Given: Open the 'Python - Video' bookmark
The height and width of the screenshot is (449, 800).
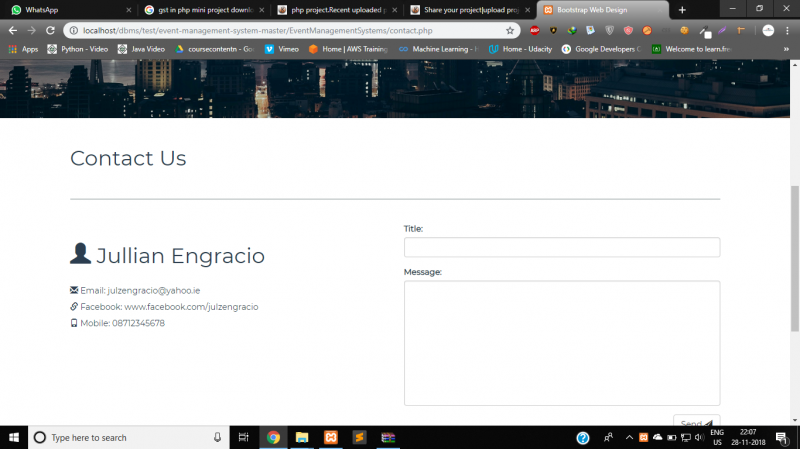Looking at the screenshot, I should point(78,49).
